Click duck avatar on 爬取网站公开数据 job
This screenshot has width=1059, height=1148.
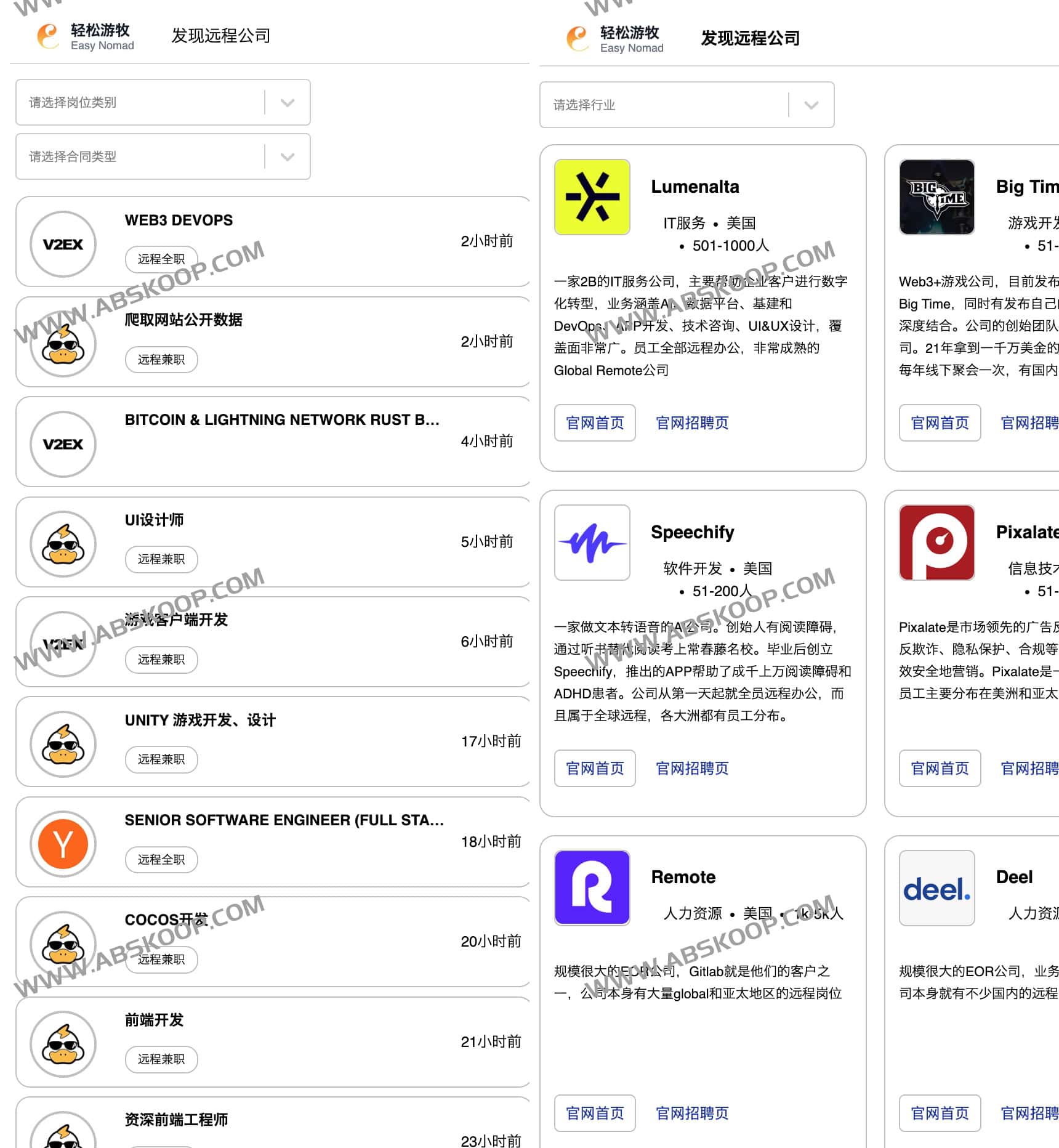click(63, 344)
